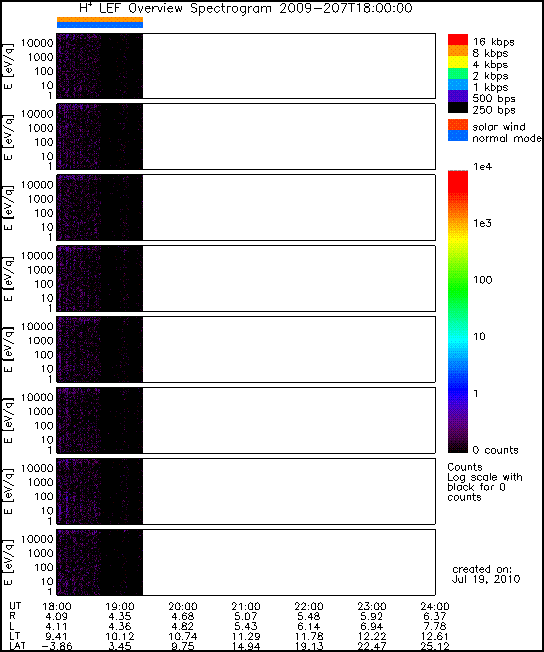Click the "1 kbps" legend text
Viewport: 544px width, 652px height.
click(491, 87)
